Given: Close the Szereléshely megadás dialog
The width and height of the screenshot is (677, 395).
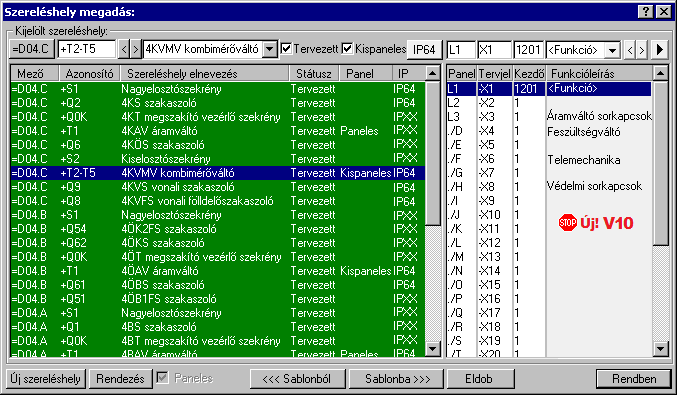Looking at the screenshot, I should tap(663, 12).
